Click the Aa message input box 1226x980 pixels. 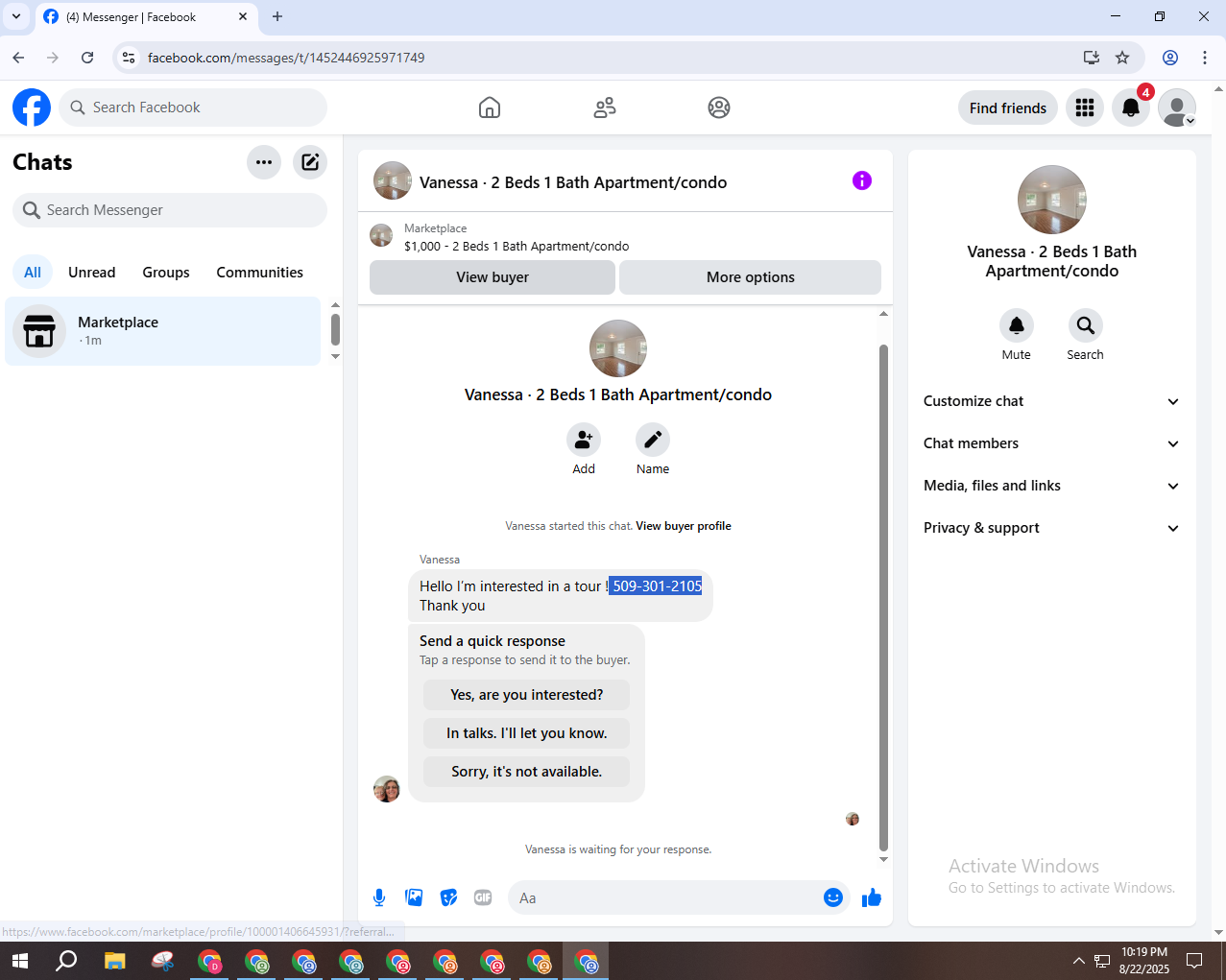(x=662, y=897)
